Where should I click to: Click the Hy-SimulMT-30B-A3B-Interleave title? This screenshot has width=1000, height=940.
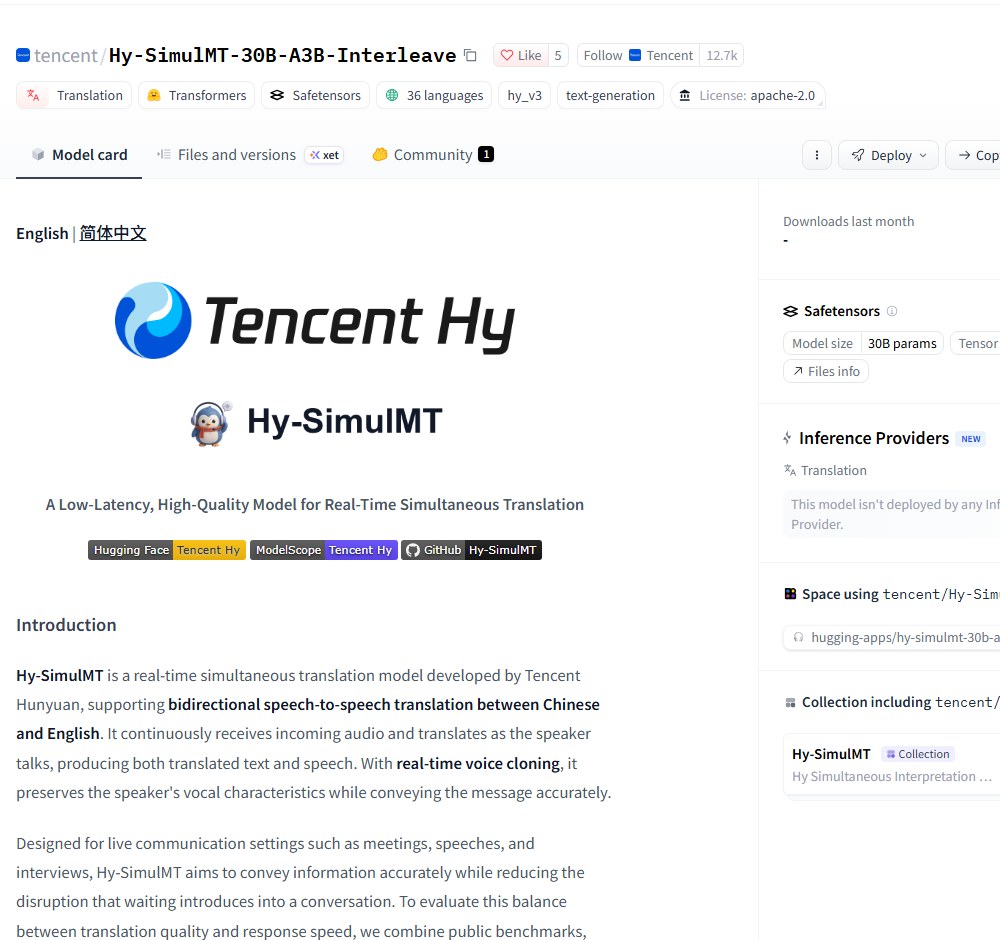tap(283, 55)
